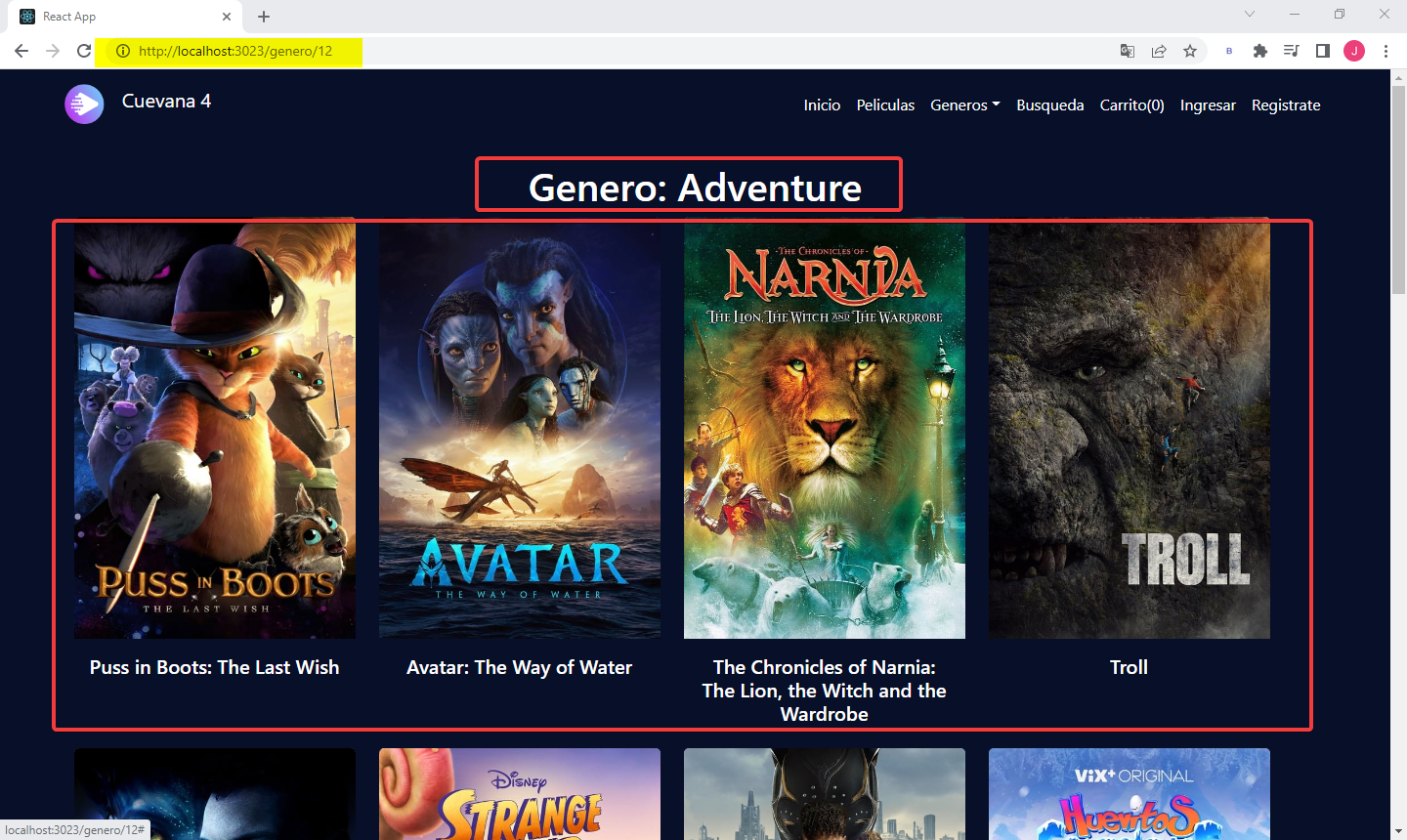
Task: Open the profile avatar J icon
Action: pyautogui.click(x=1354, y=51)
